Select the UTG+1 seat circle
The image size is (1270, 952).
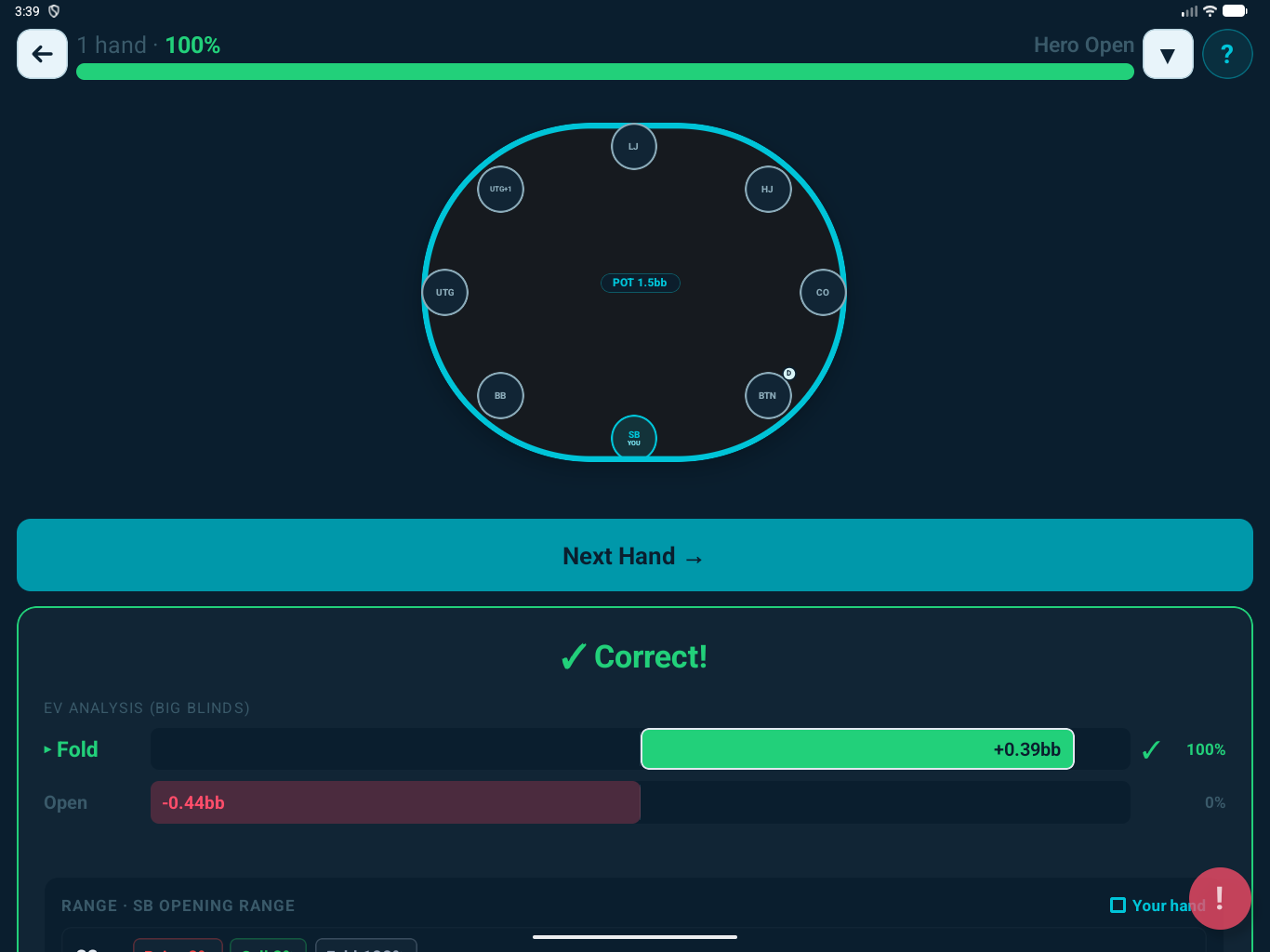[x=500, y=189]
